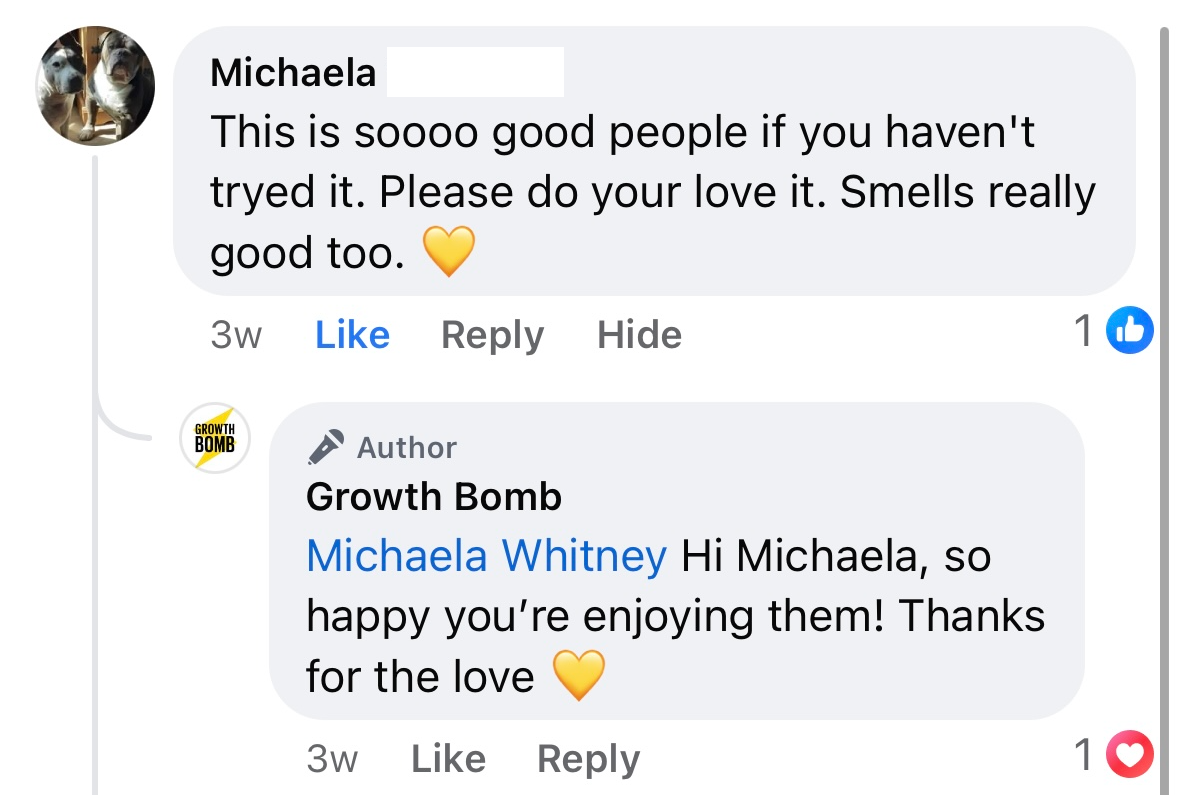View reaction count beside the red heart
1178x795 pixels.
pyautogui.click(x=1083, y=756)
